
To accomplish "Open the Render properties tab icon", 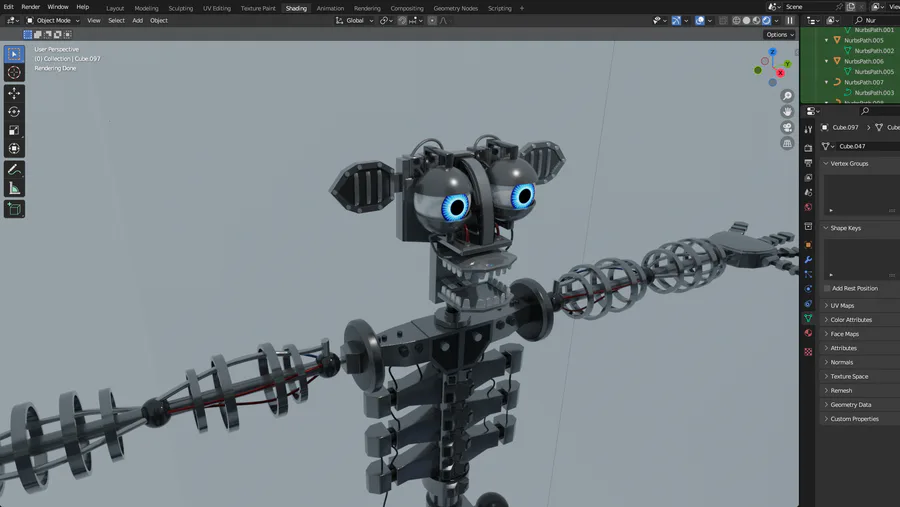I will point(808,148).
